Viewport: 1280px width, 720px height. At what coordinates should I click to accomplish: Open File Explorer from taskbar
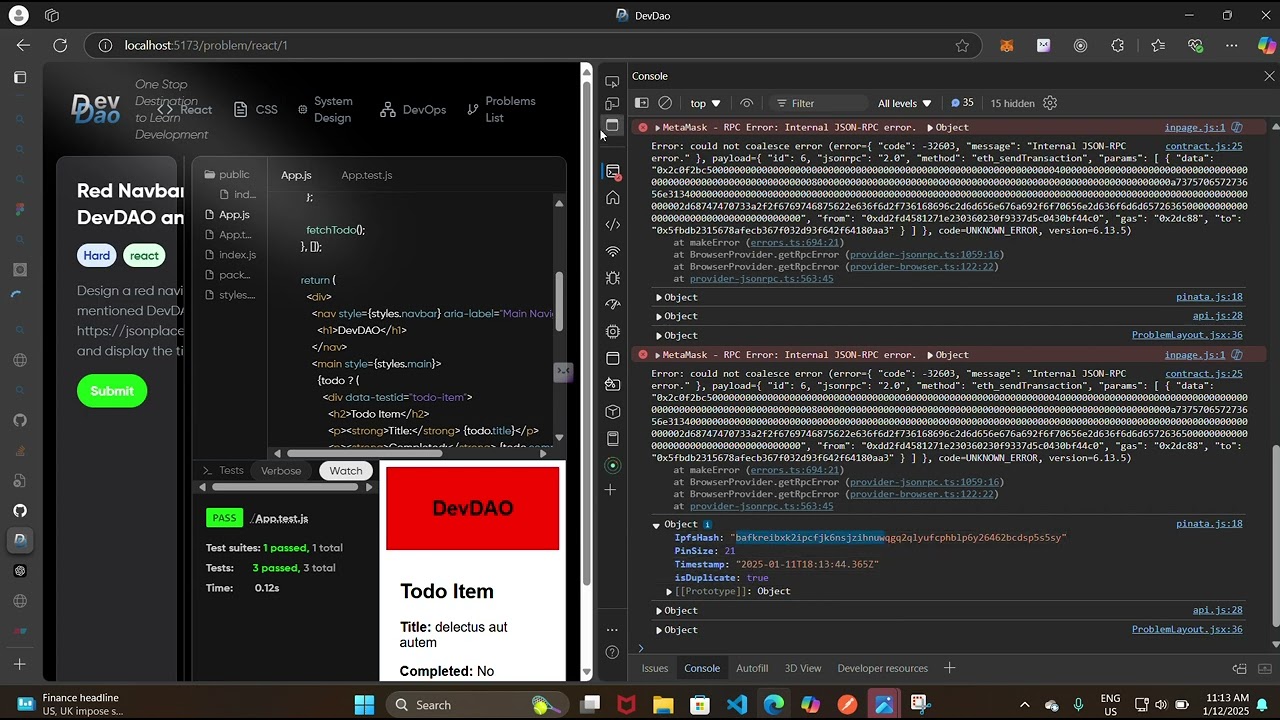click(663, 704)
